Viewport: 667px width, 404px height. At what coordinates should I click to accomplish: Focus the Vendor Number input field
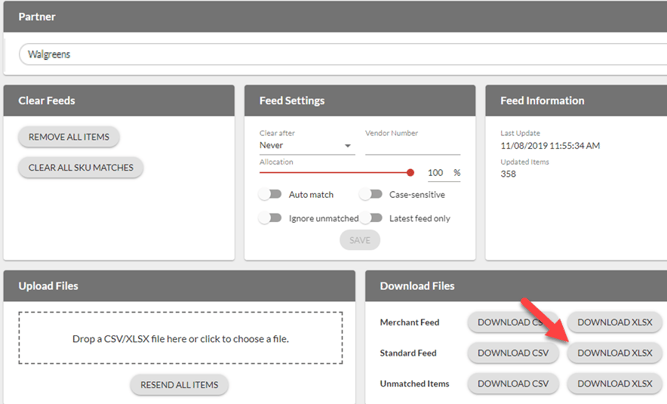coord(412,146)
